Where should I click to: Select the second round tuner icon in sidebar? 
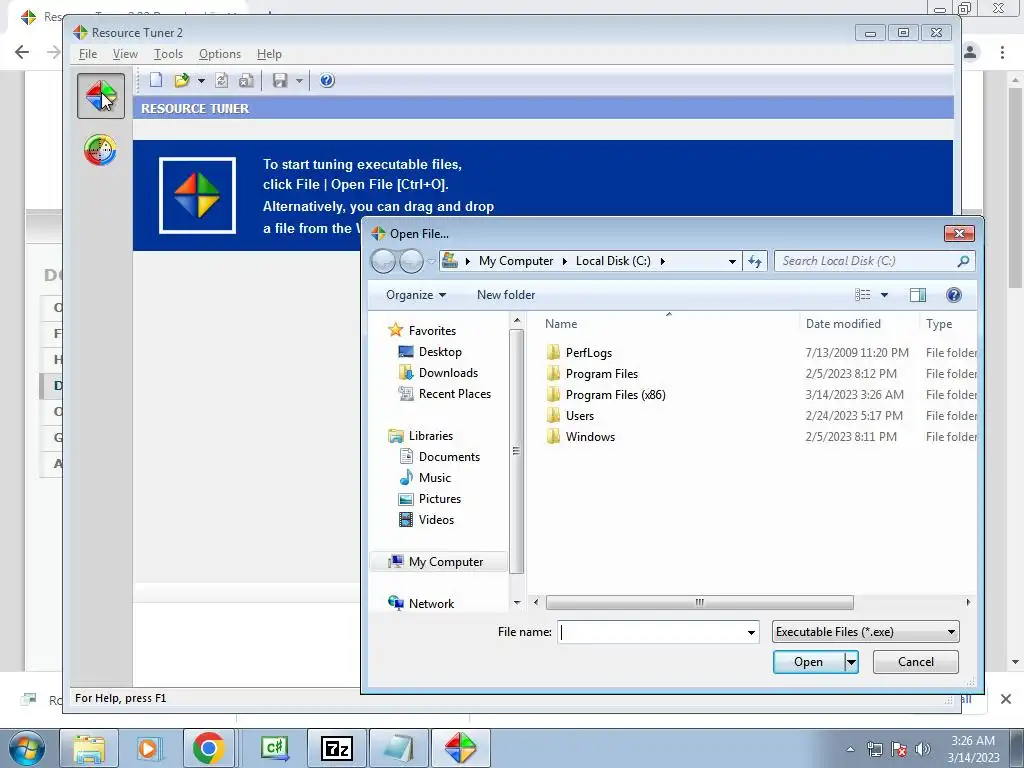coord(101,150)
